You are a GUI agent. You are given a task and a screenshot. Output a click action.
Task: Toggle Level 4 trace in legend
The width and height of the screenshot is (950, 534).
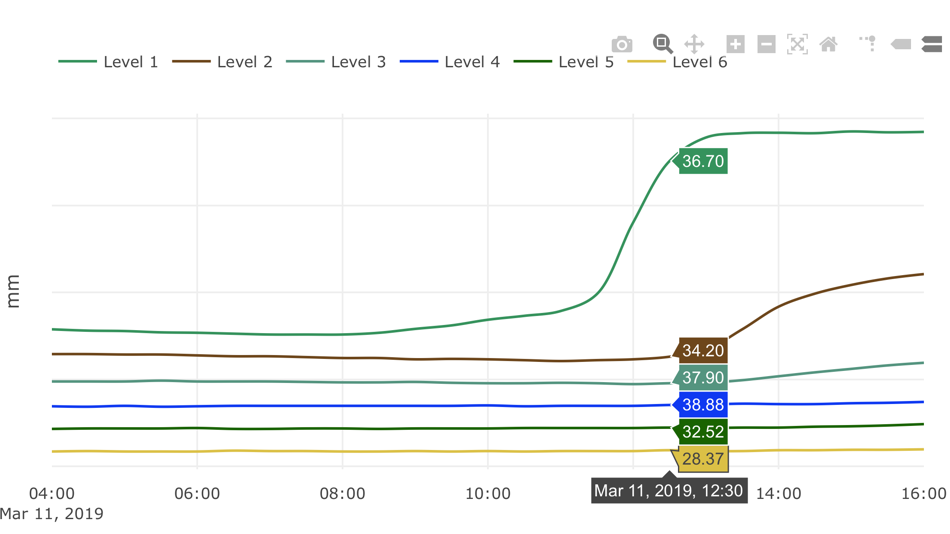(x=450, y=62)
